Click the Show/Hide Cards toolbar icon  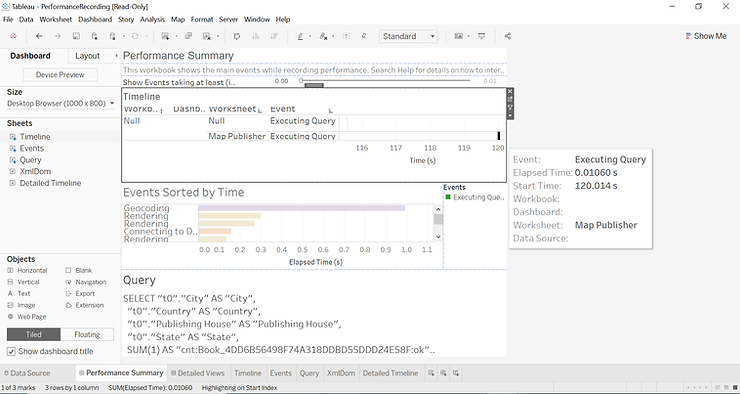[x=458, y=36]
